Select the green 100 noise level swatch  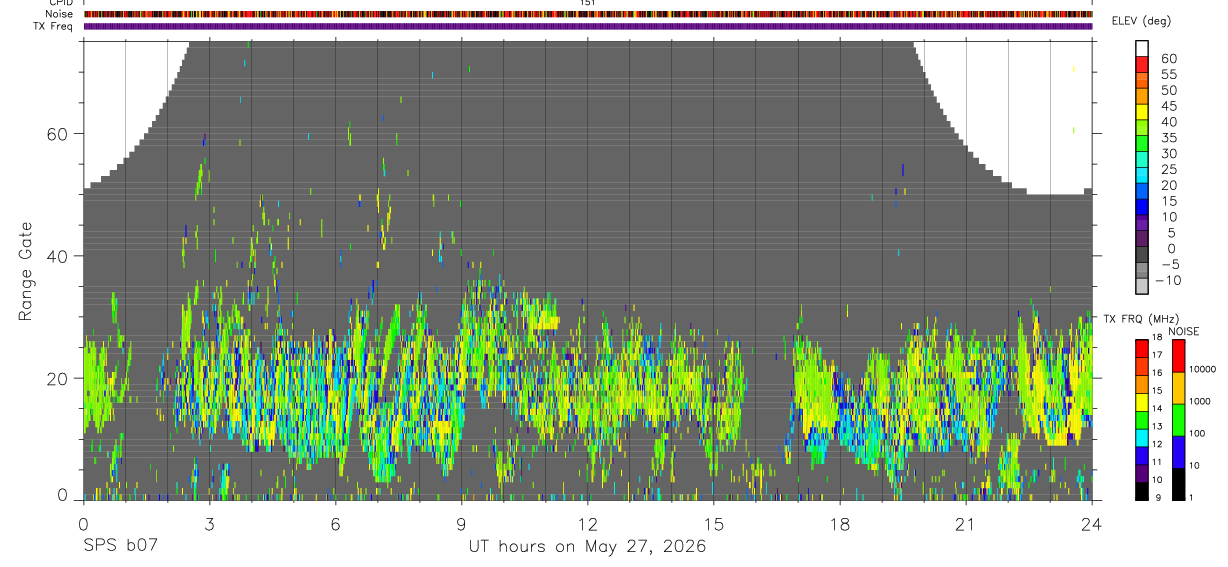(1178, 420)
